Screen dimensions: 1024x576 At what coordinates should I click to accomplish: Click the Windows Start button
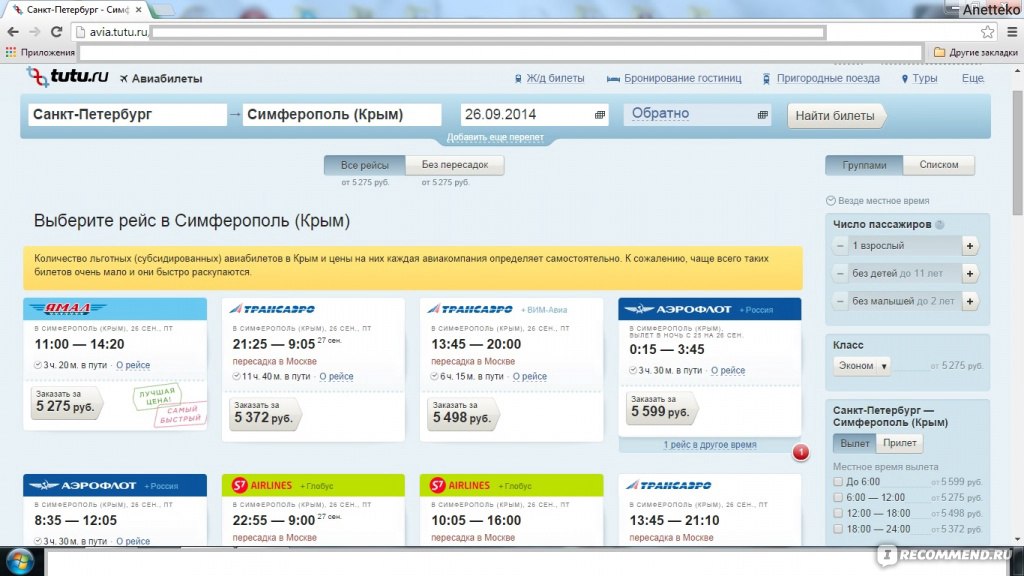17,558
